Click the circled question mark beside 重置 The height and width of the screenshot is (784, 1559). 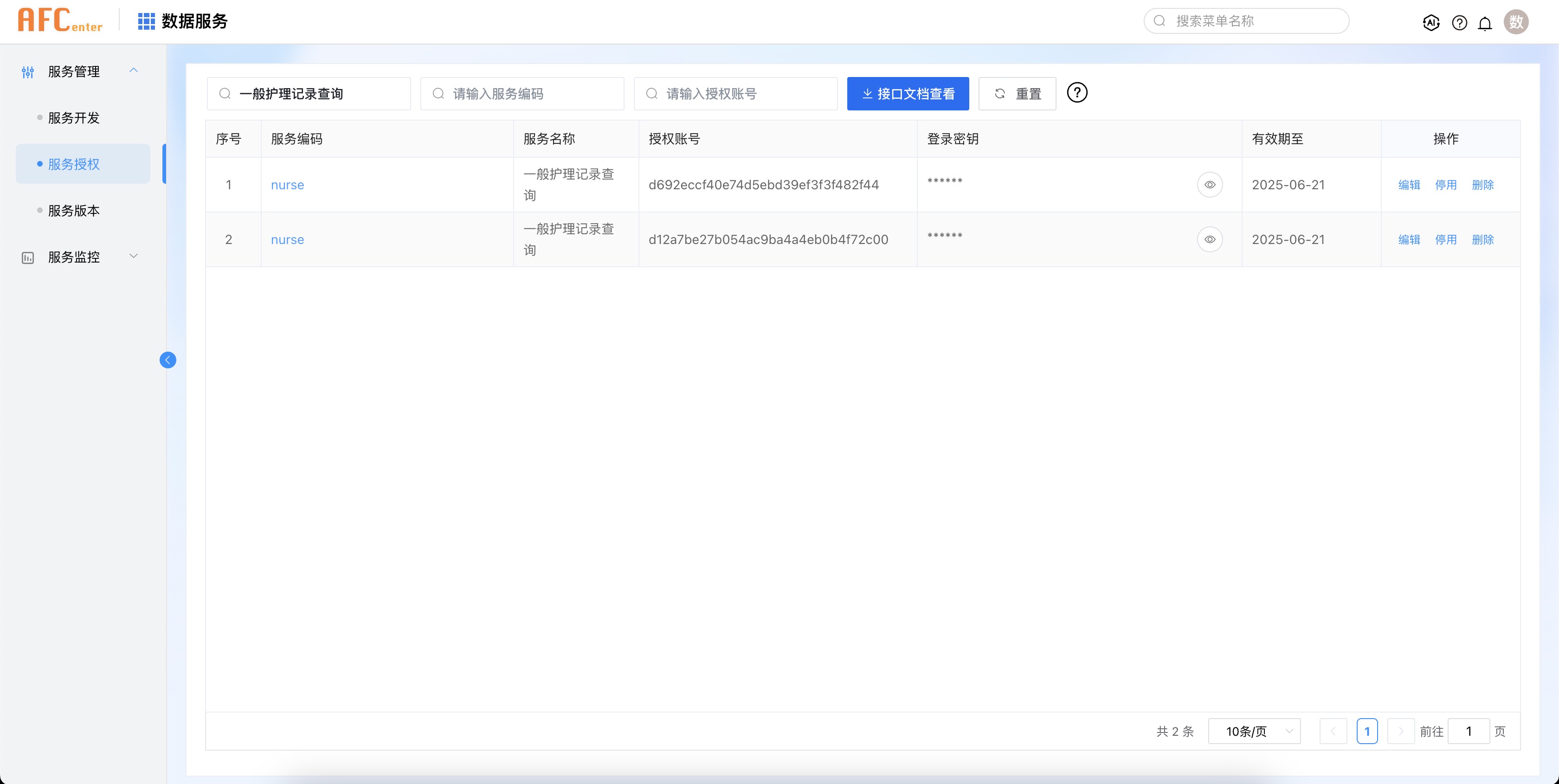point(1076,93)
